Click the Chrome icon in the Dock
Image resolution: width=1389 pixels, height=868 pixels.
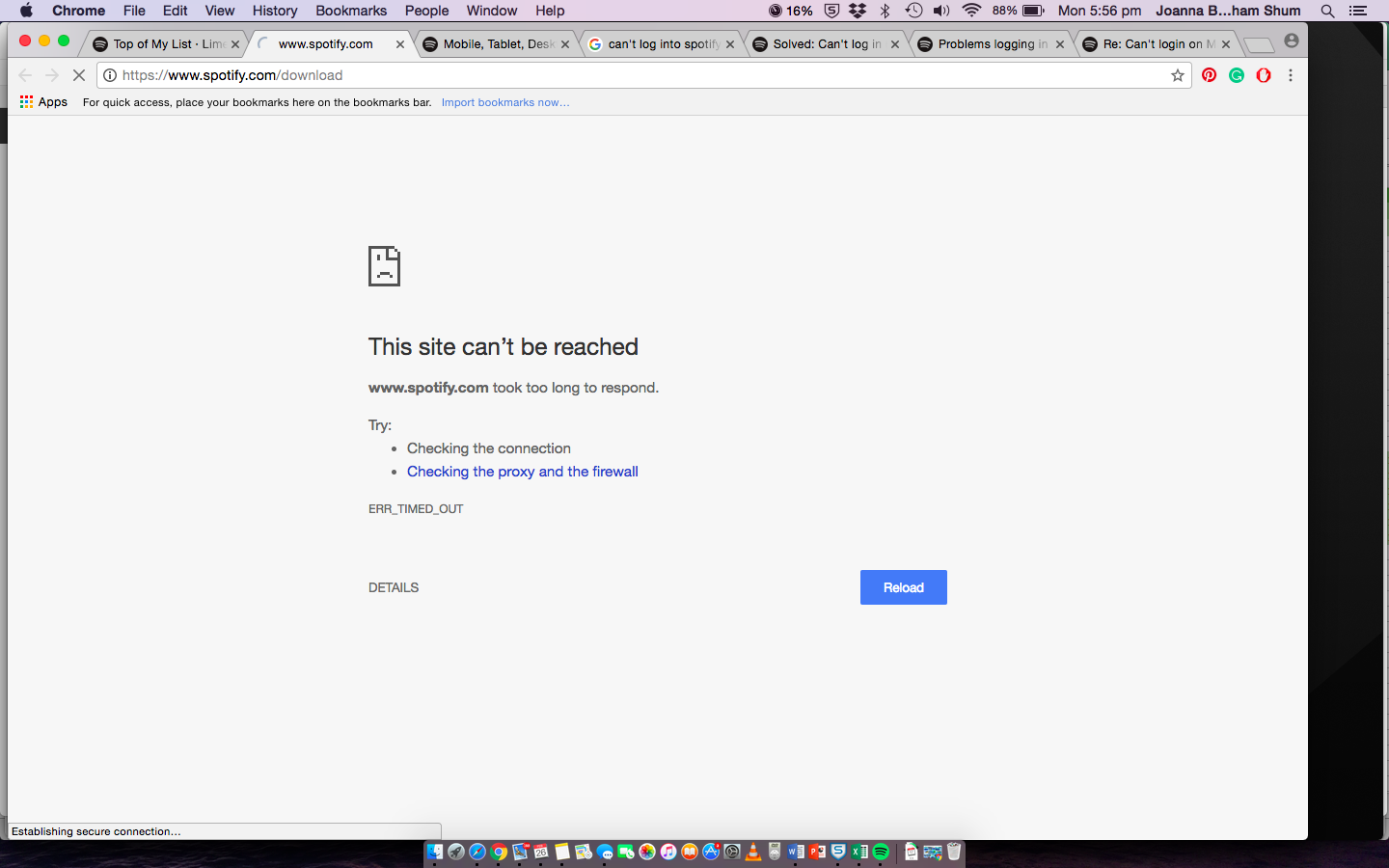pos(499,852)
